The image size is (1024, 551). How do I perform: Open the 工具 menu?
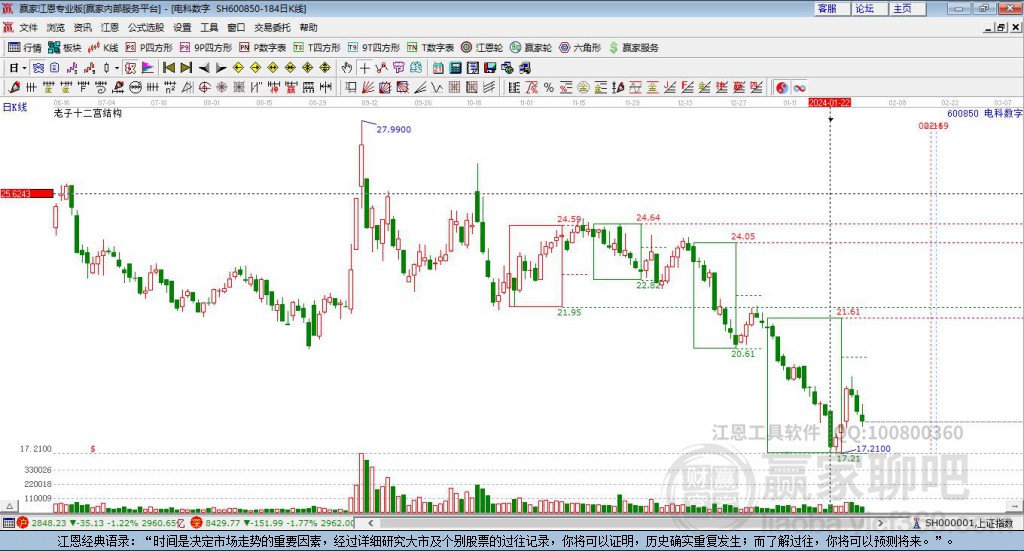(209, 27)
